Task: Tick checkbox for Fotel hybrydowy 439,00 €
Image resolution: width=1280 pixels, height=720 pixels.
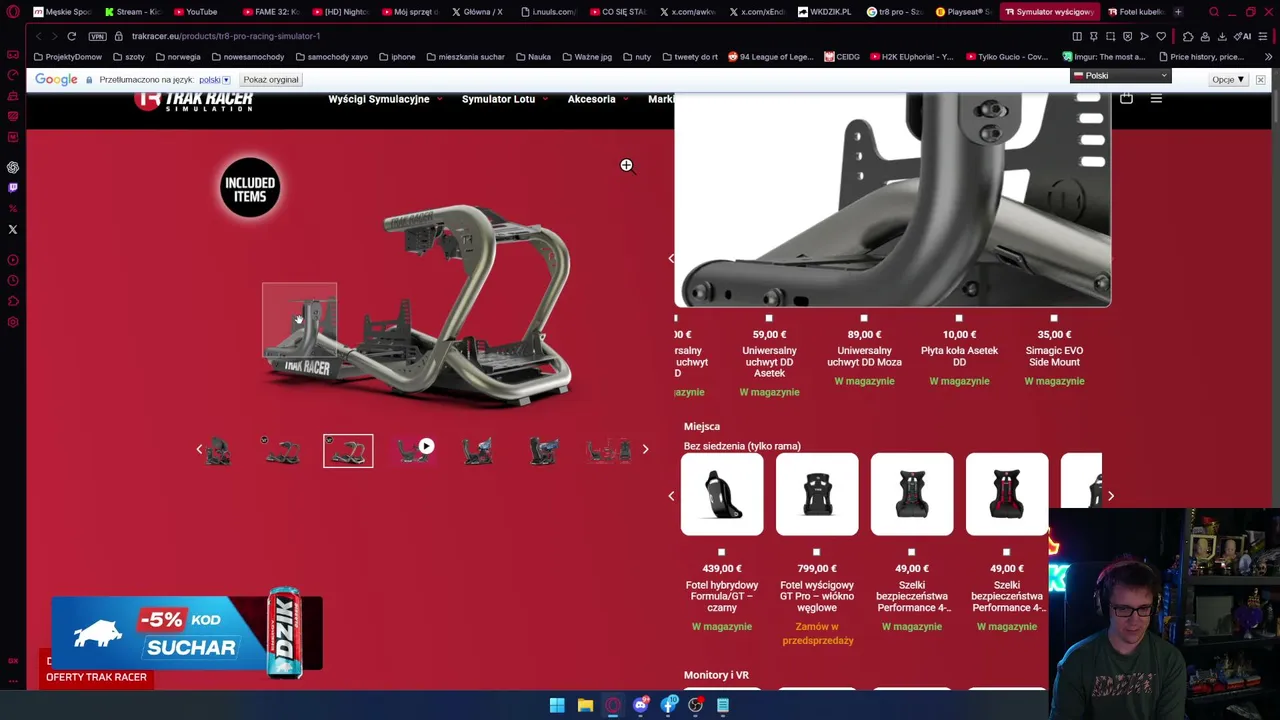Action: point(721,552)
